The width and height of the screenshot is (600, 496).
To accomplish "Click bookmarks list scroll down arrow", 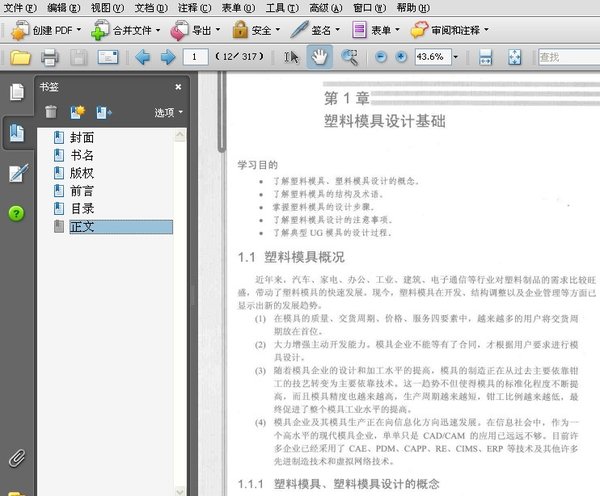I will (180, 491).
